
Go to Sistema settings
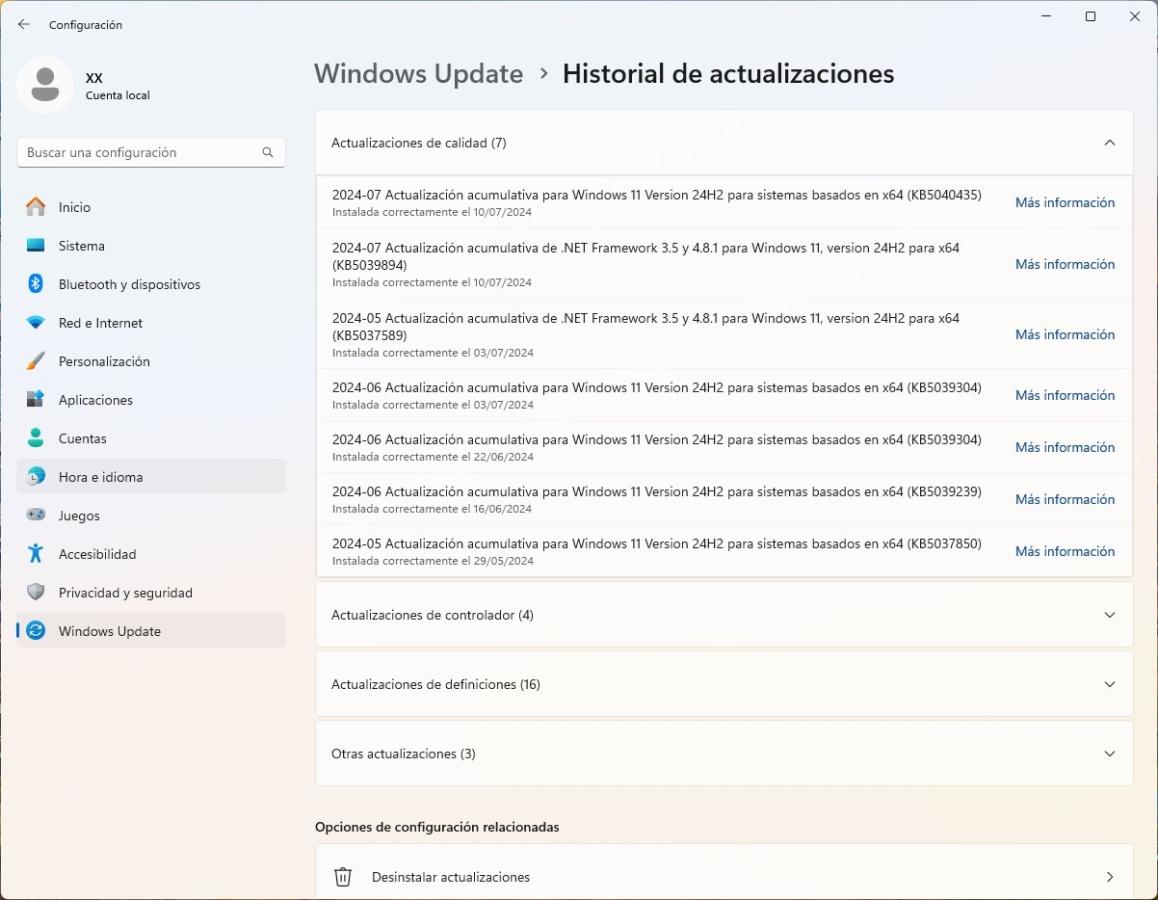[x=151, y=245]
